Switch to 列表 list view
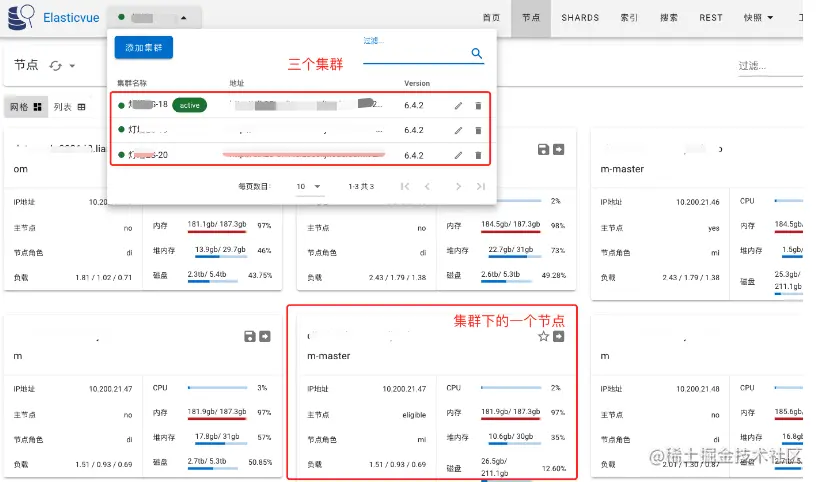Viewport: 819px width, 482px height. (69, 107)
